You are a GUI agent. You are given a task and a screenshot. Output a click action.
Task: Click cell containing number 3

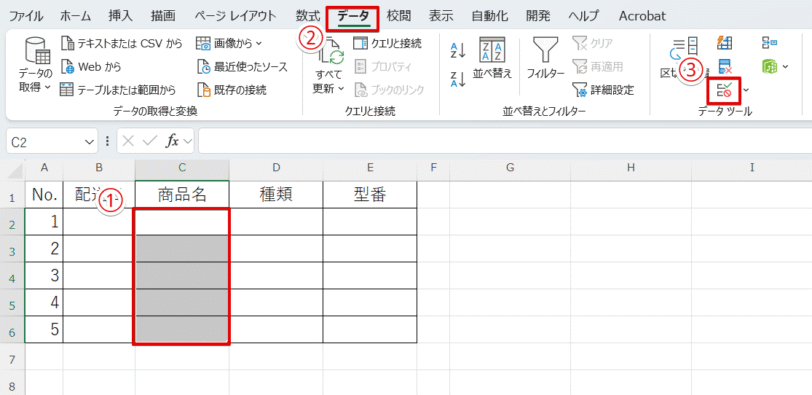point(44,275)
